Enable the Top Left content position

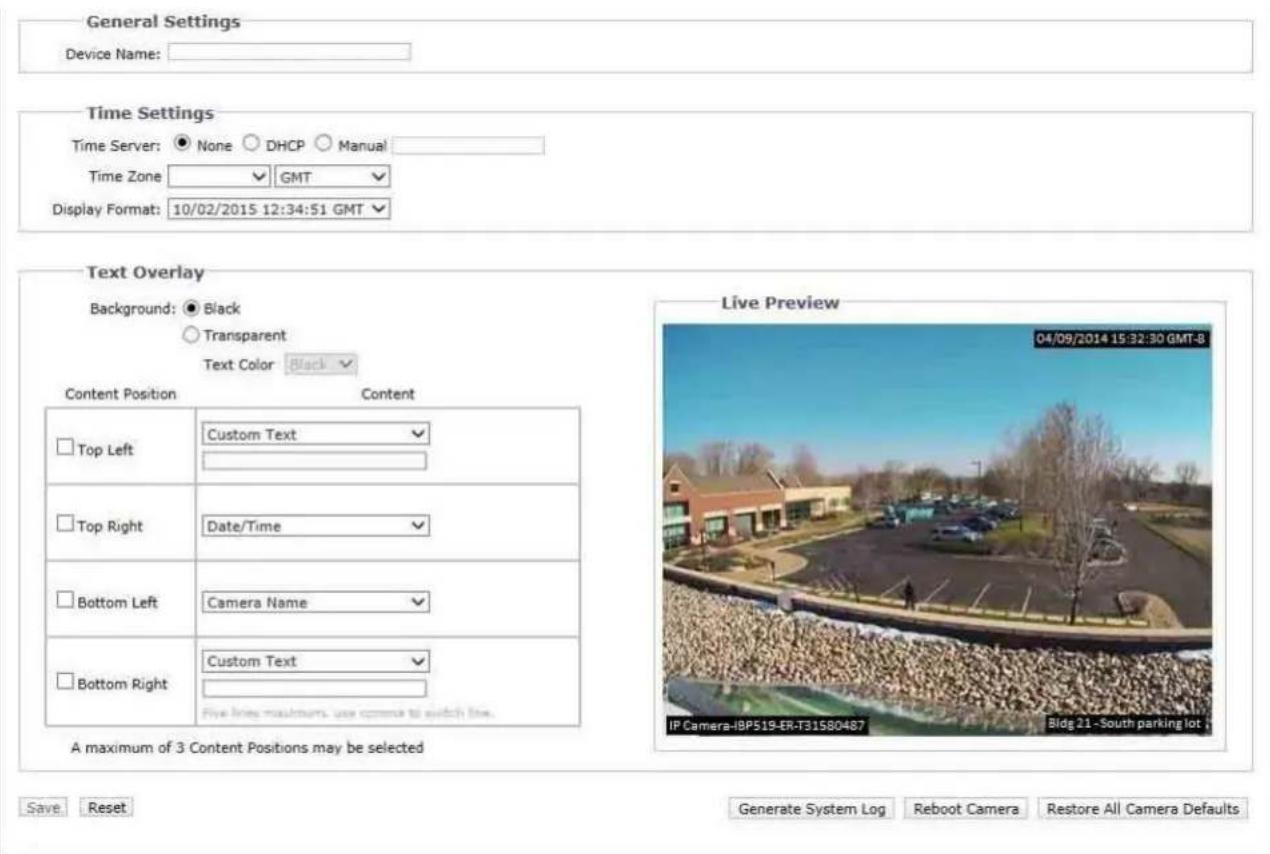point(65,448)
